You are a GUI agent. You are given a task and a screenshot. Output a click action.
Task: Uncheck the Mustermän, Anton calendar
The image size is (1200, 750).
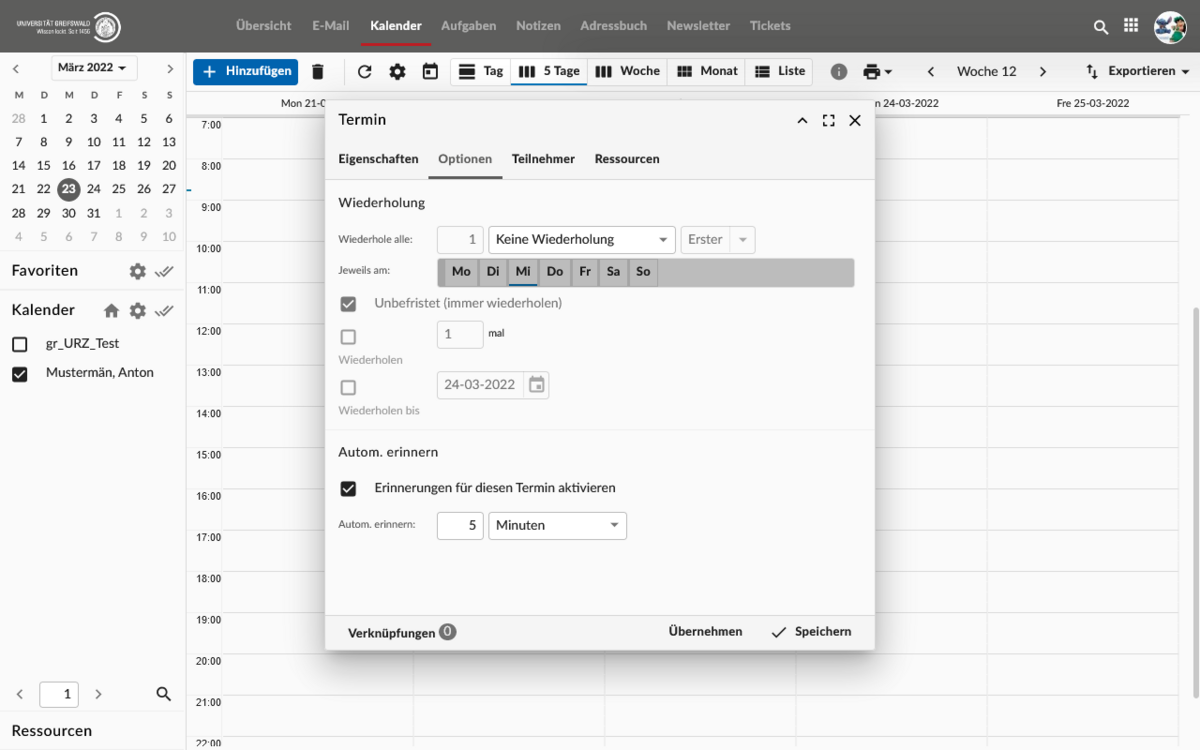20,374
